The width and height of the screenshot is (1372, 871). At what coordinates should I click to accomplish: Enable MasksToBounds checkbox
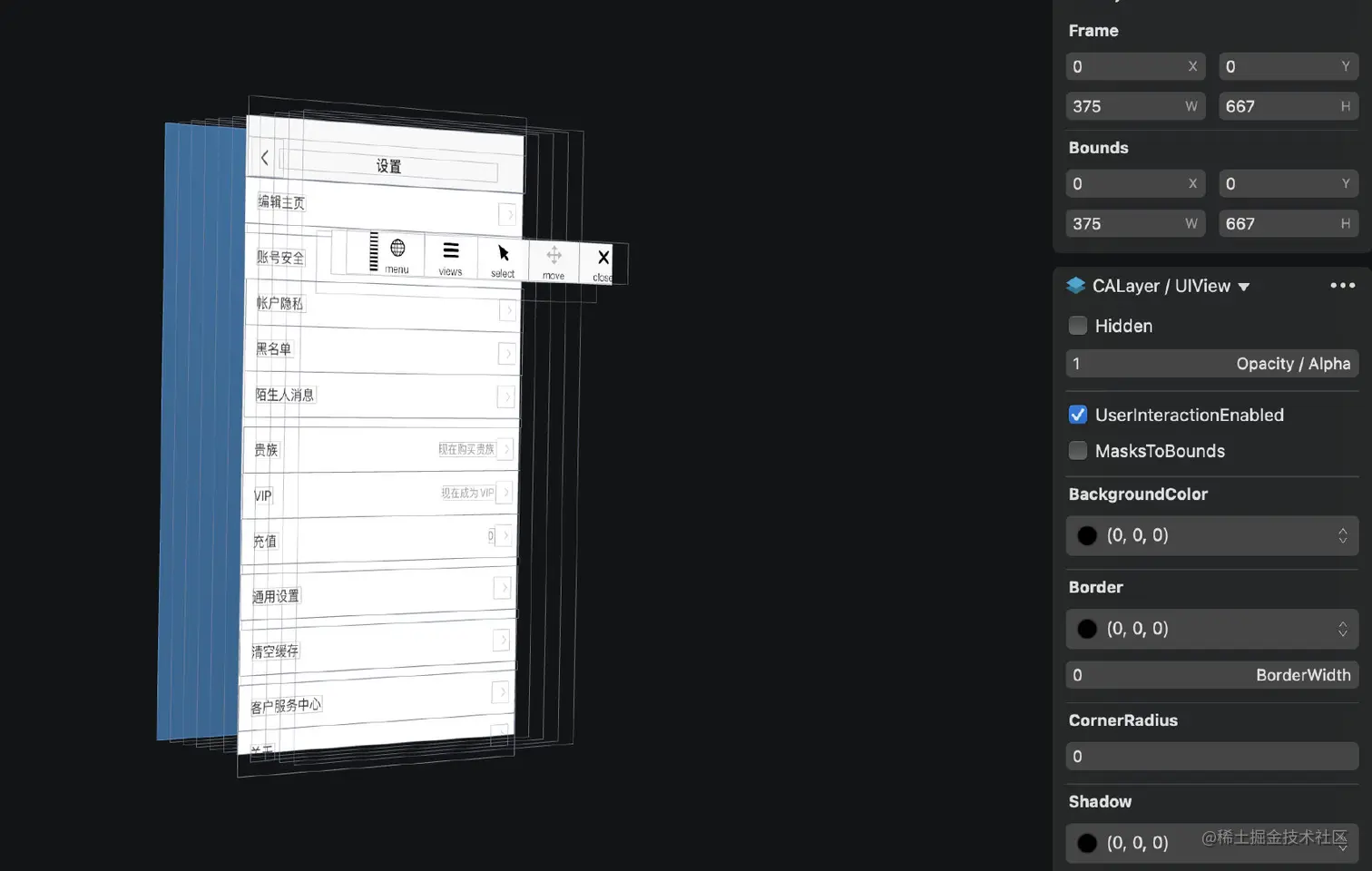coord(1078,450)
